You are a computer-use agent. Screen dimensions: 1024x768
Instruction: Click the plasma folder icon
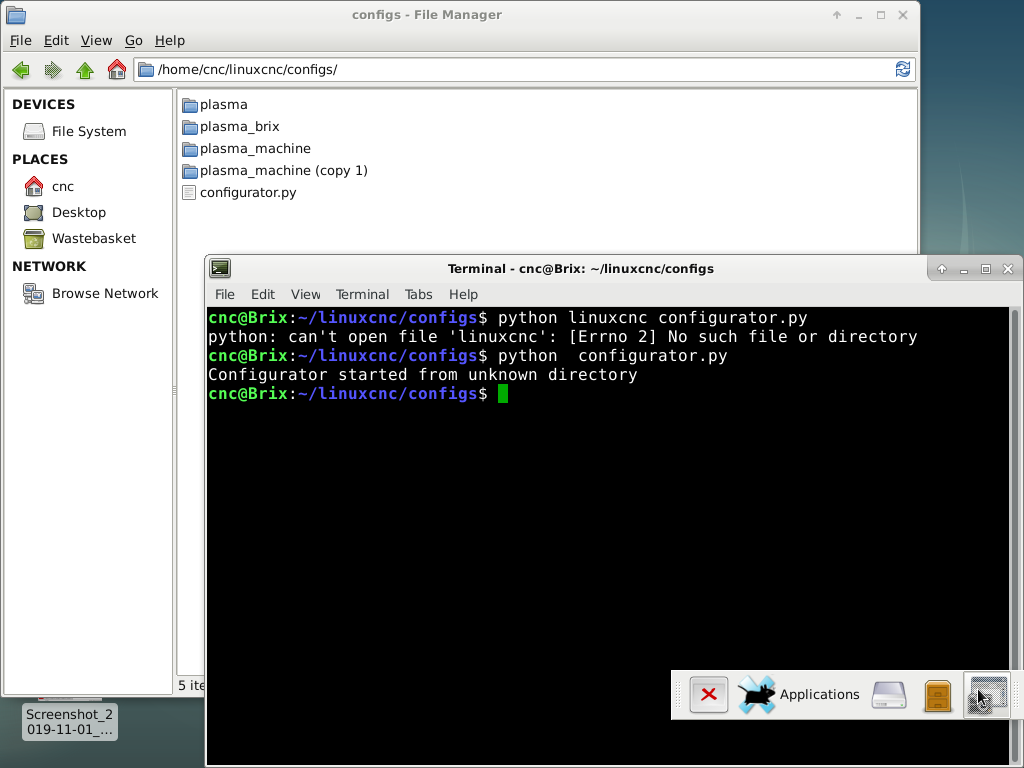(x=189, y=105)
